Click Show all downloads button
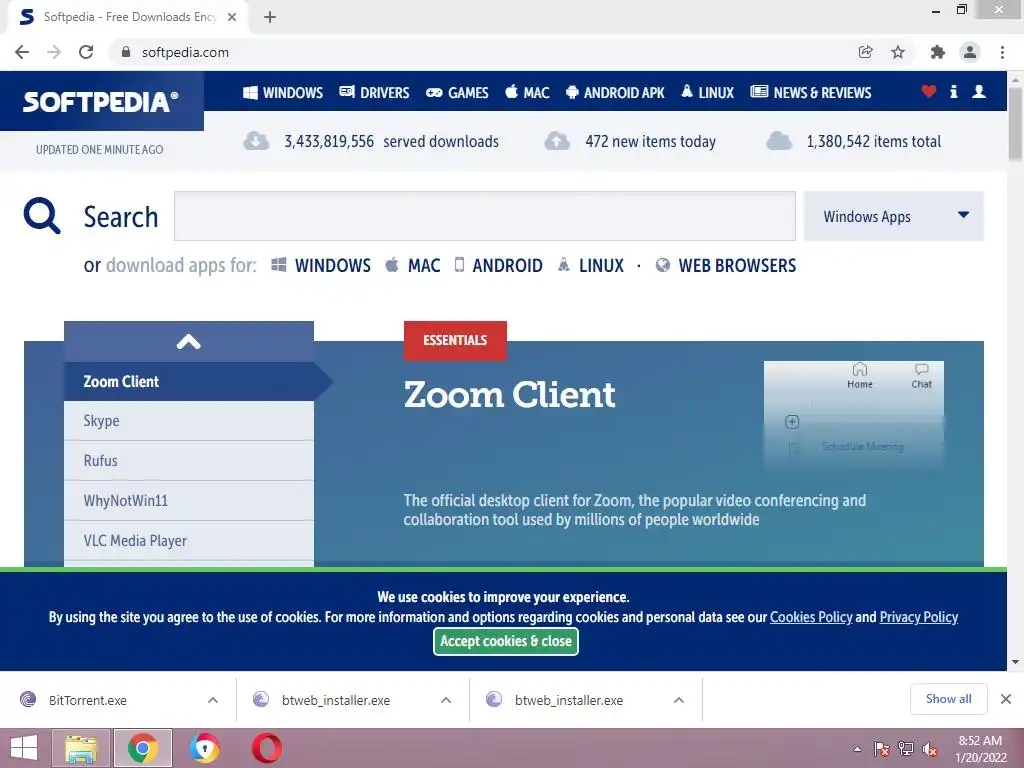1024x768 pixels. pos(948,699)
